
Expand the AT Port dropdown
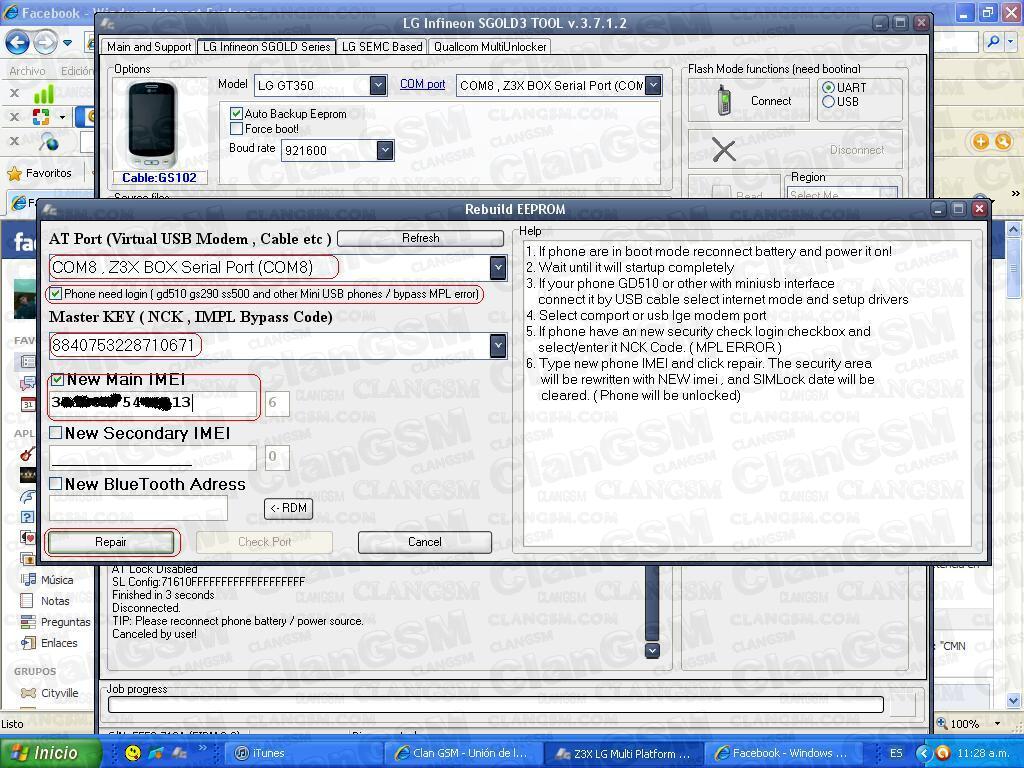[x=498, y=268]
